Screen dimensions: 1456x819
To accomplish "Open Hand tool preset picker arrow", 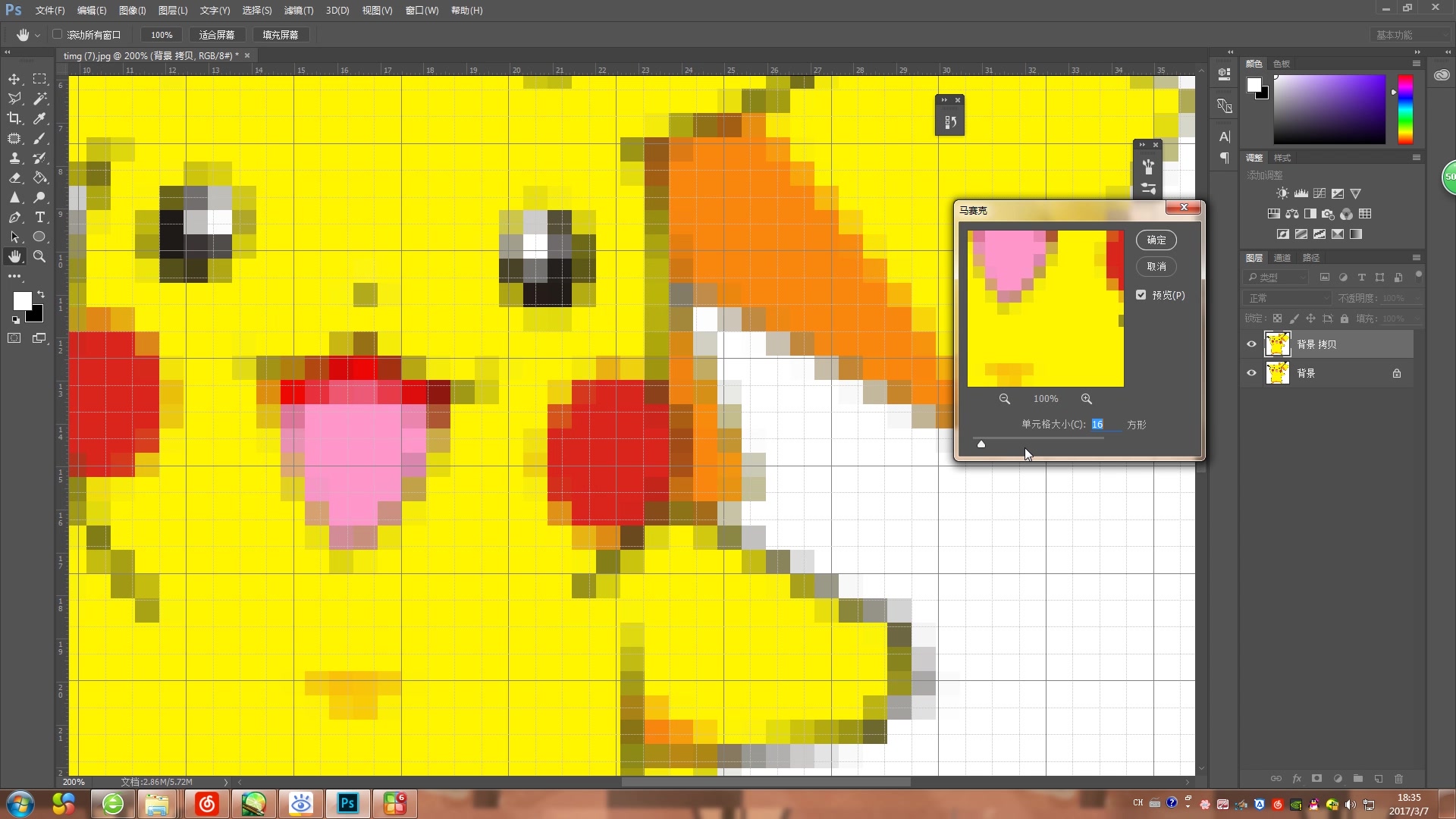I will [x=37, y=35].
